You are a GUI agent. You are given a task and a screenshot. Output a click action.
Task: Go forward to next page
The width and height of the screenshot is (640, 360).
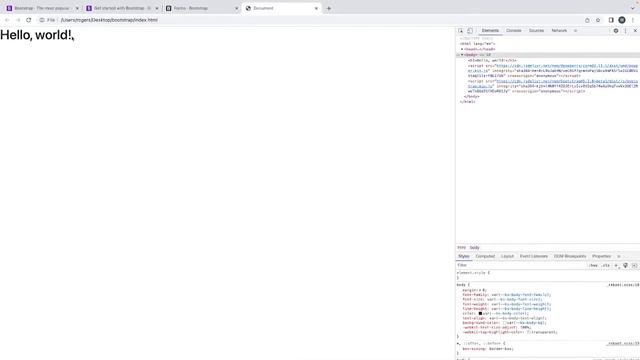click(18, 20)
